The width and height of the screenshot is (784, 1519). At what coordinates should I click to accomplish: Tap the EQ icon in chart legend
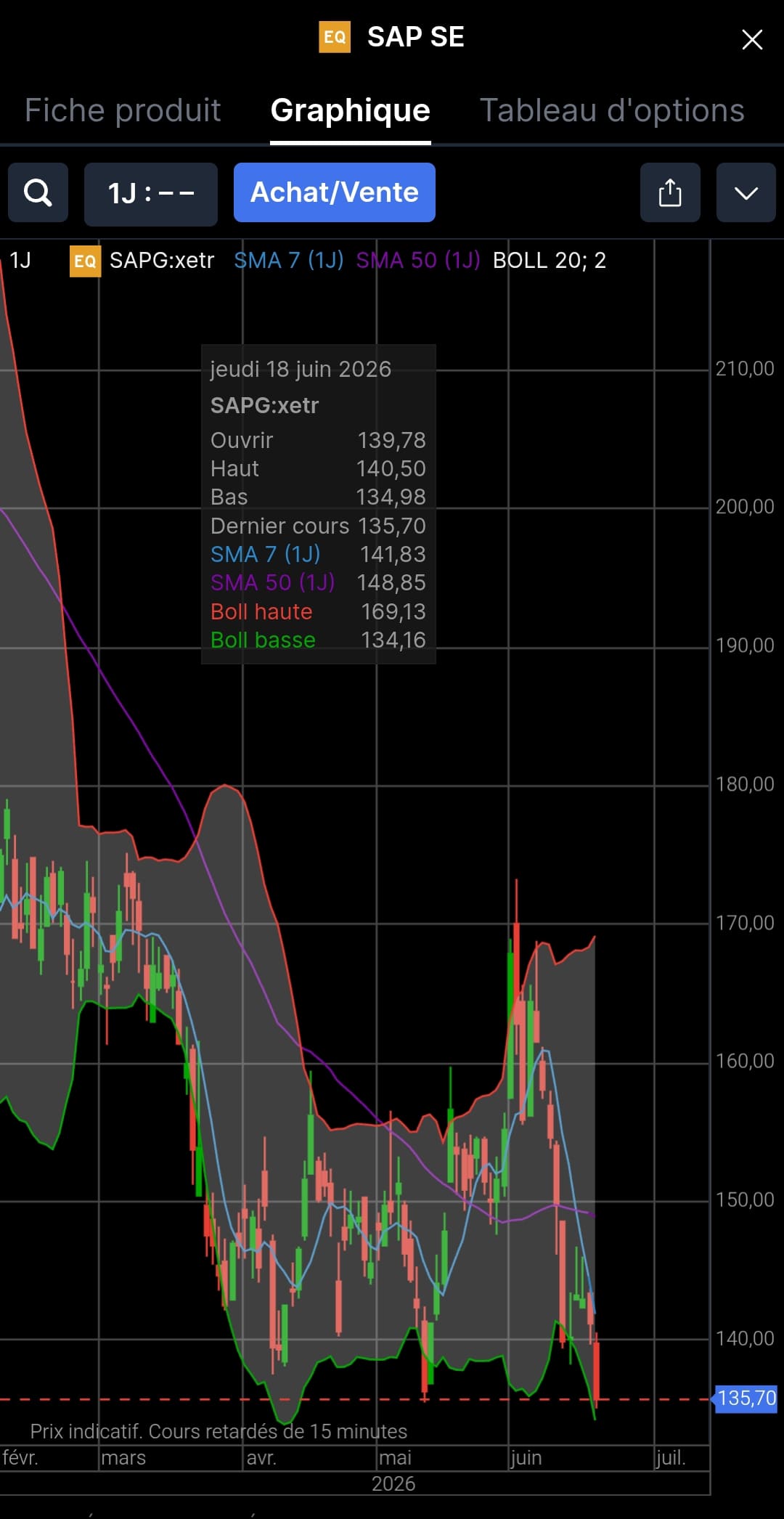point(85,261)
